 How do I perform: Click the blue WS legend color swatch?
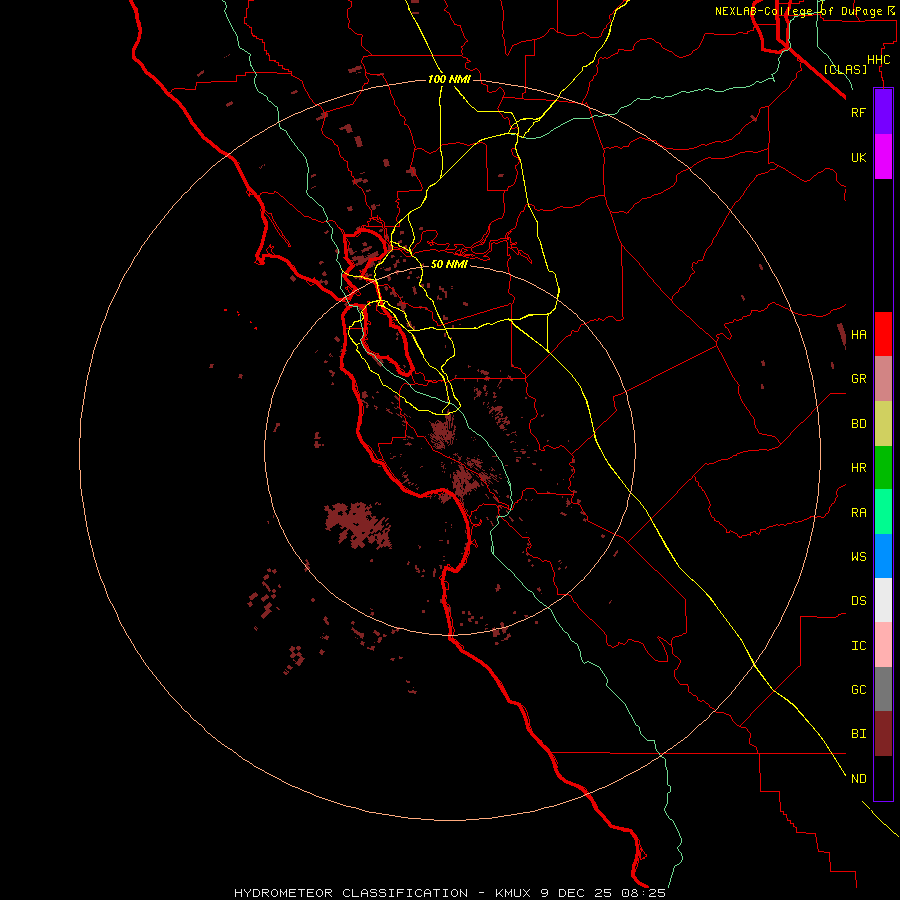(x=883, y=556)
